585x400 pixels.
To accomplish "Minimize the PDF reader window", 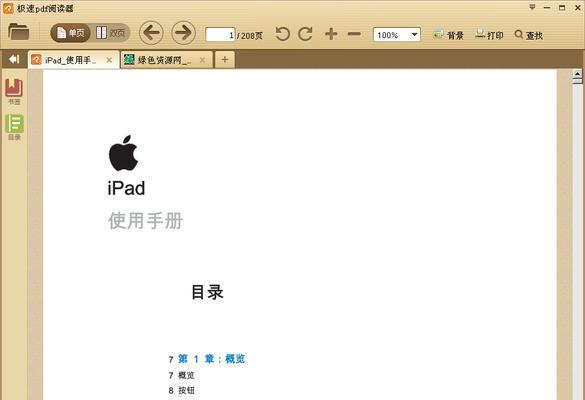I will click(x=547, y=8).
